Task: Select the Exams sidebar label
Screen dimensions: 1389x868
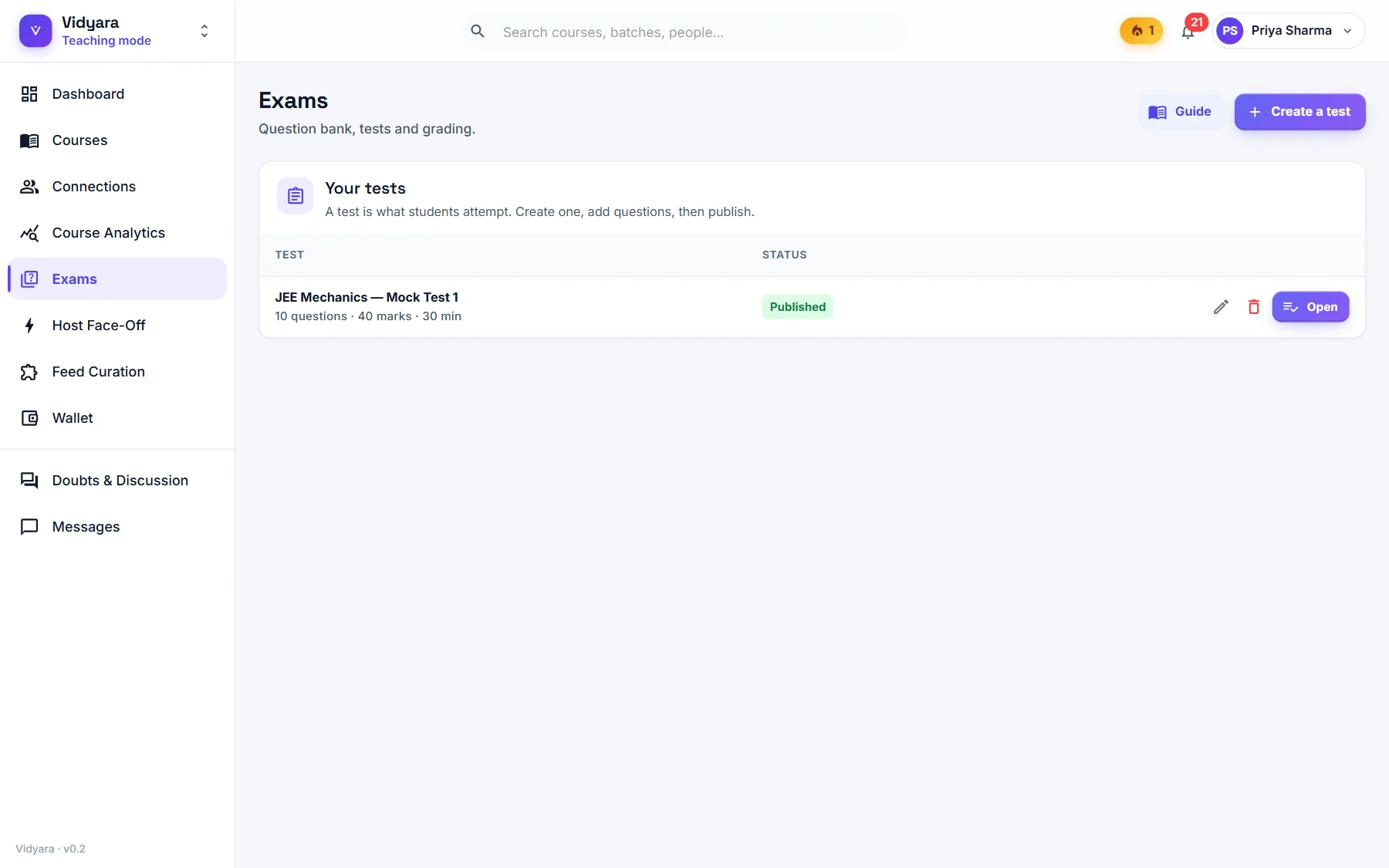Action: click(x=74, y=279)
